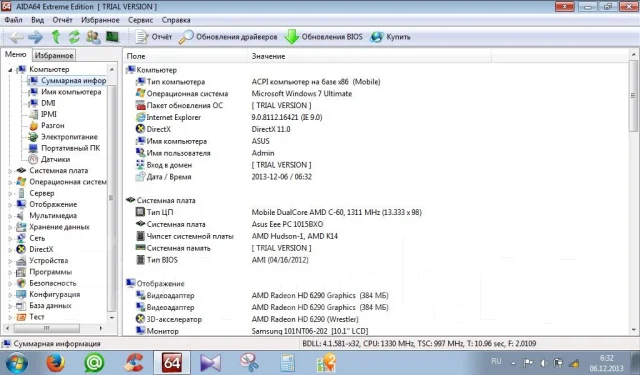640x375 pixels.
Task: Click the DirectX 11.0 value
Action: pyautogui.click(x=271, y=129)
